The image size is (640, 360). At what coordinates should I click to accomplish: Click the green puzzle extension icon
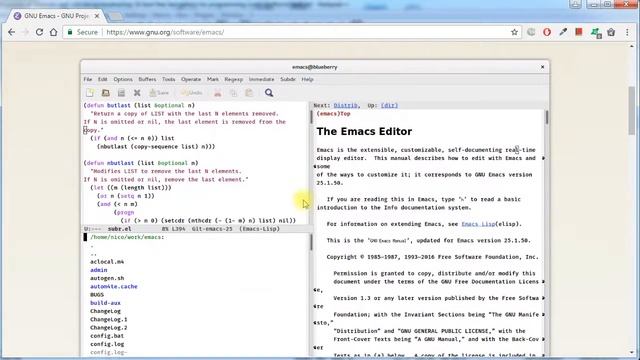pyautogui.click(x=596, y=33)
